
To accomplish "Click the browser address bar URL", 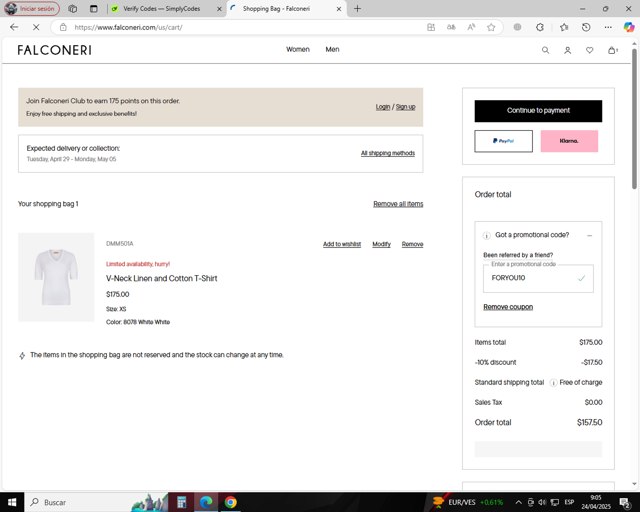I will tap(128, 27).
